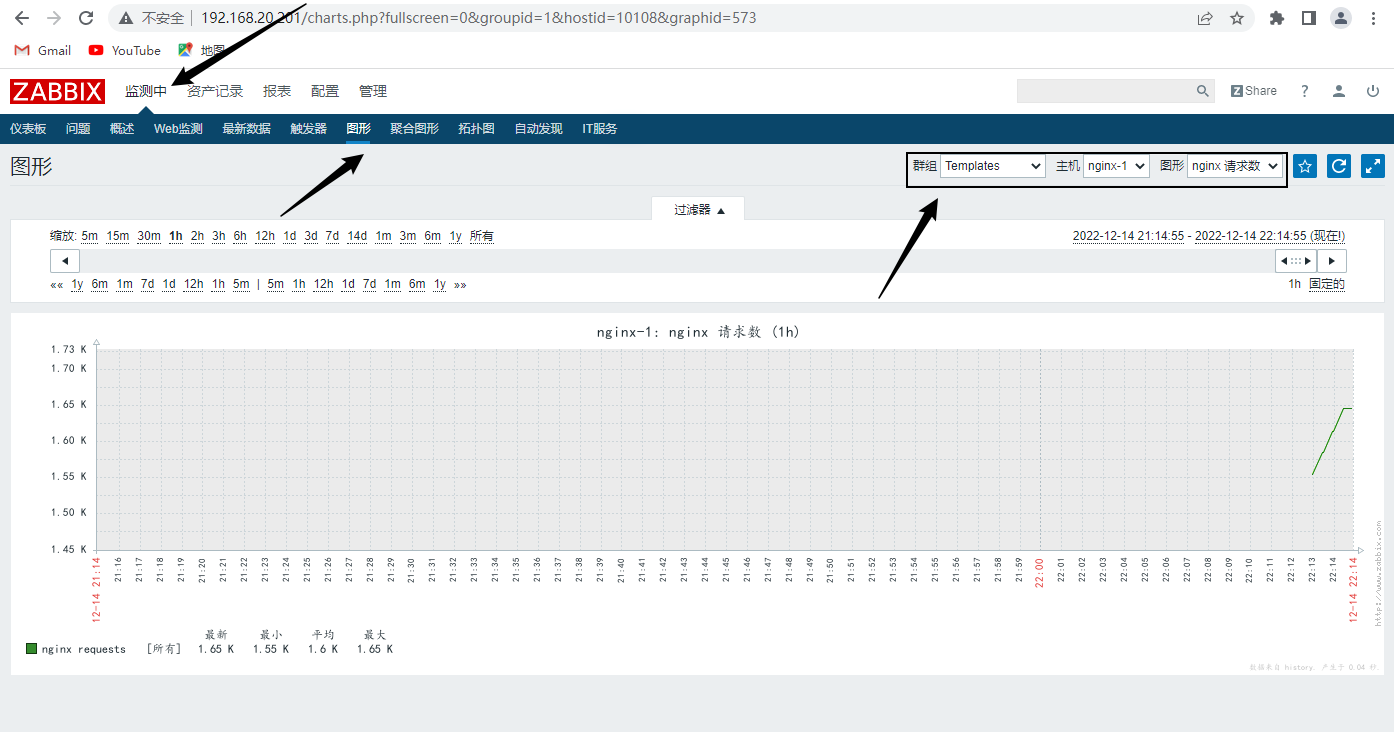Click the refresh graph icon button

(x=1338, y=166)
